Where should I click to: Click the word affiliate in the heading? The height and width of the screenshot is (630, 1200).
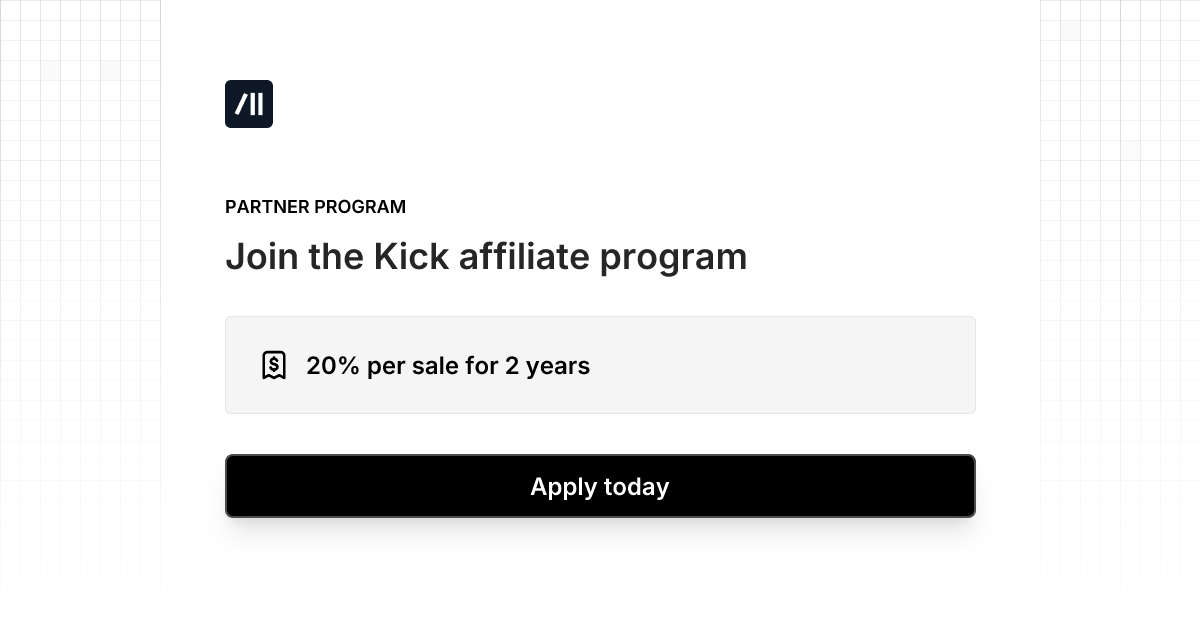(524, 257)
